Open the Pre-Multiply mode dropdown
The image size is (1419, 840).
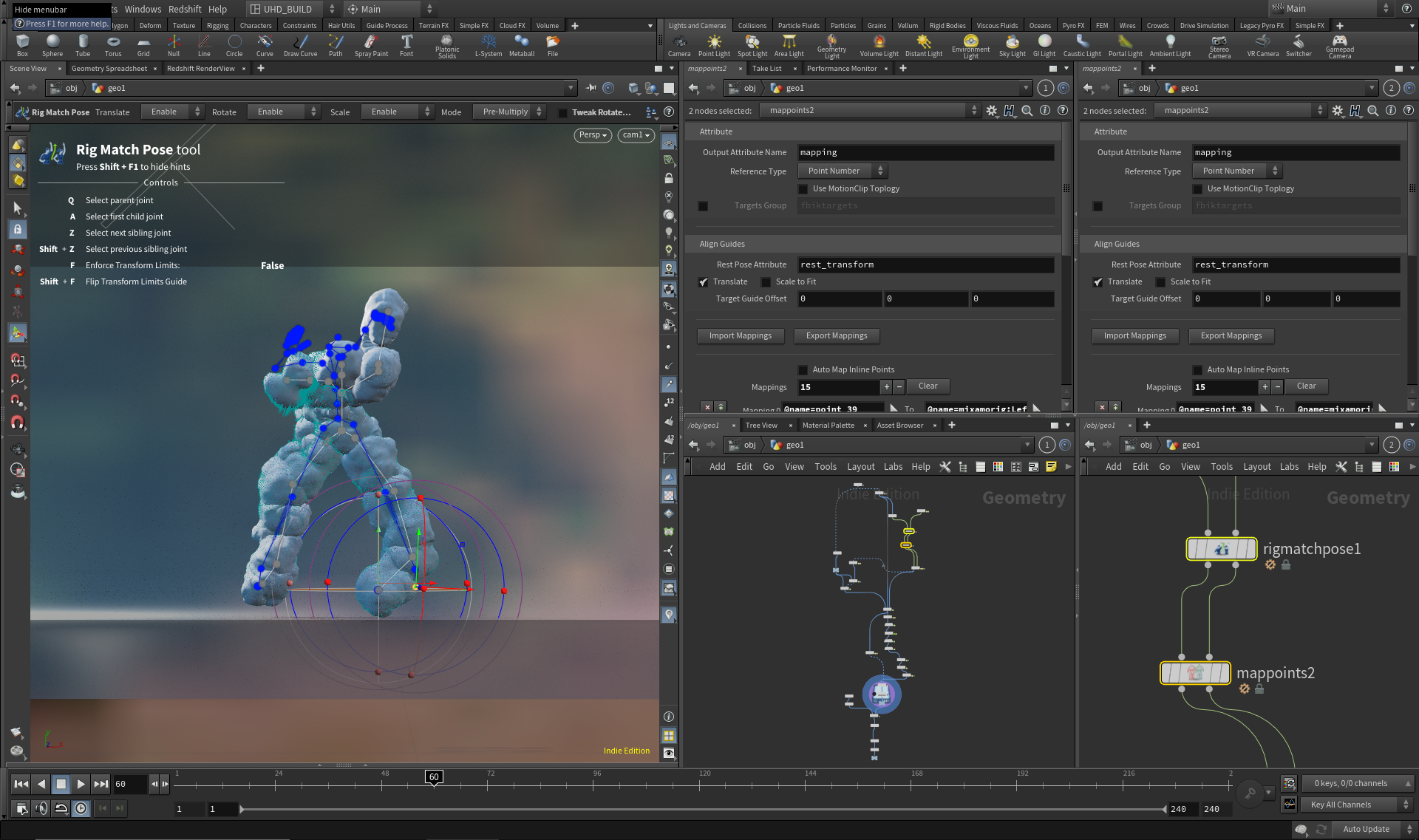click(x=509, y=112)
